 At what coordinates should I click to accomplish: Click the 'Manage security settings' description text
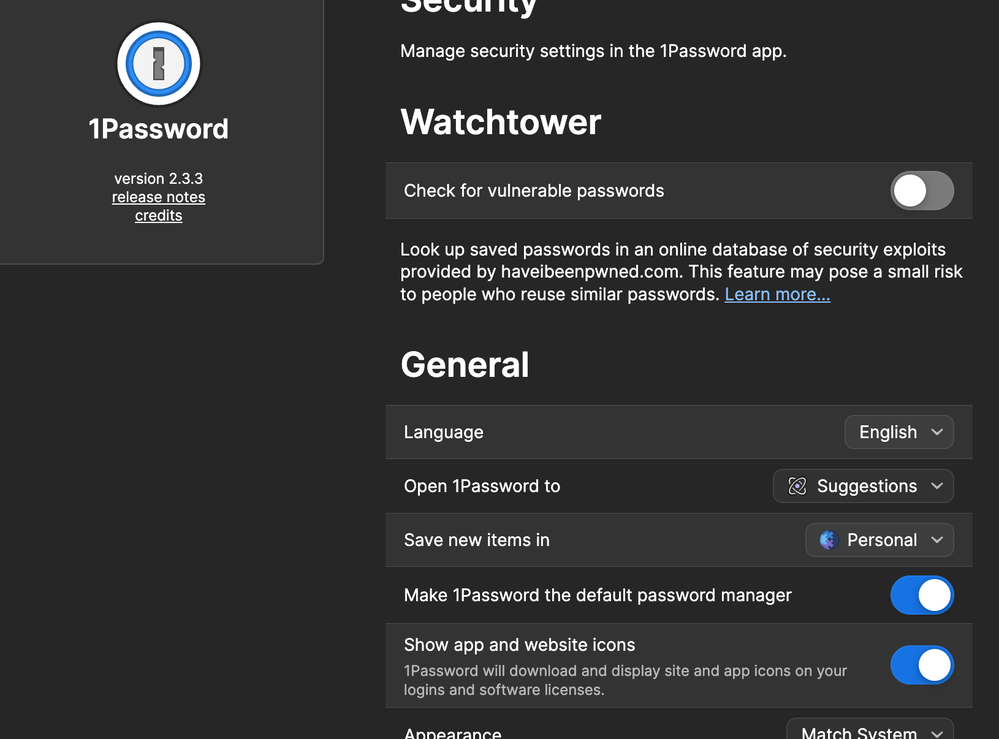coord(593,51)
